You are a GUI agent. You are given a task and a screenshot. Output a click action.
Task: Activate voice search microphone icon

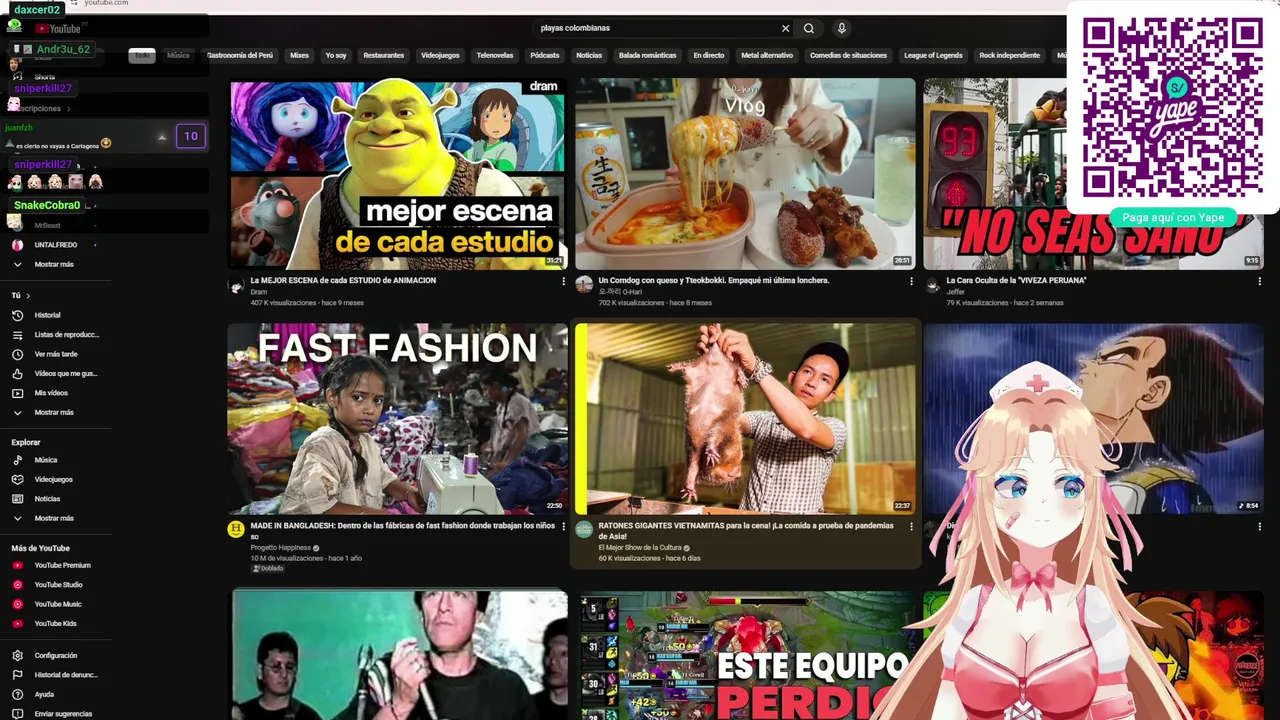pos(842,28)
